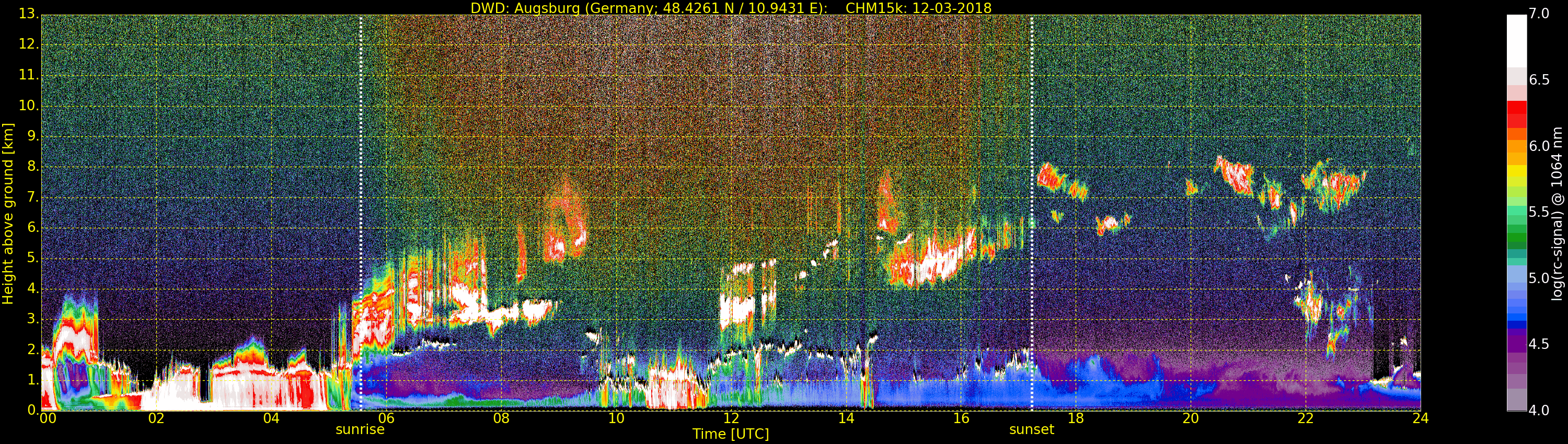
Task: Click the 'sunset' label below the axis
Action: 1031,429
